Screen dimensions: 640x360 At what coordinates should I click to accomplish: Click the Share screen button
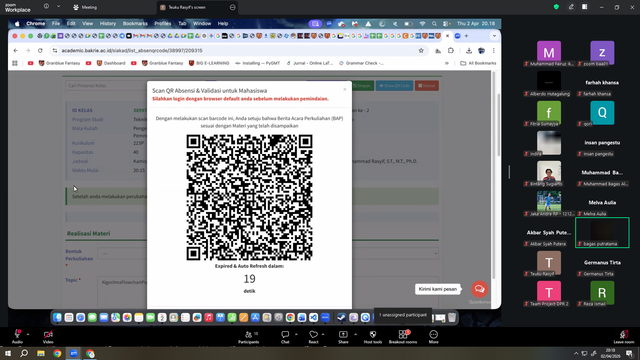pyautogui.click(x=343, y=336)
